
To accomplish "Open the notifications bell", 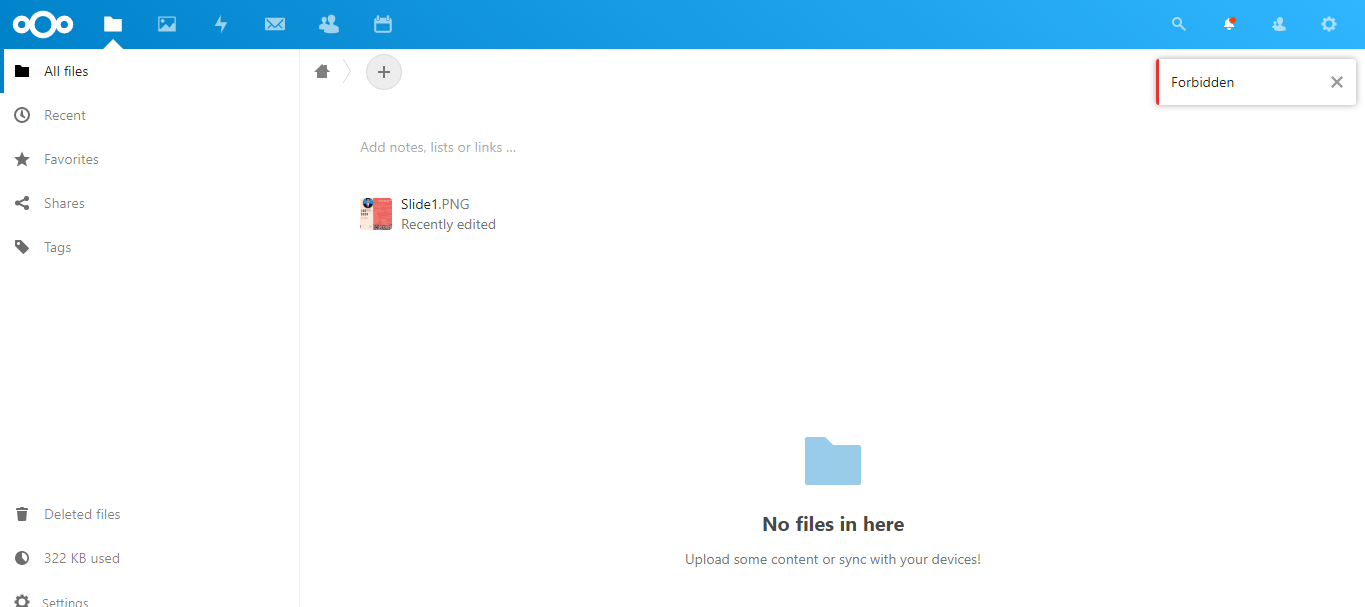I will point(1229,24).
